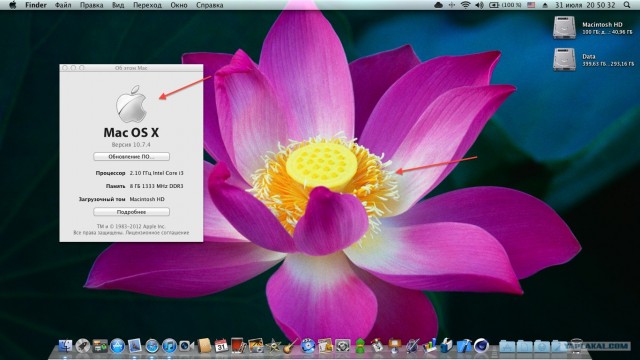The height and width of the screenshot is (360, 640).
Task: Open the Лицензионное соглашение link
Action: (x=157, y=233)
